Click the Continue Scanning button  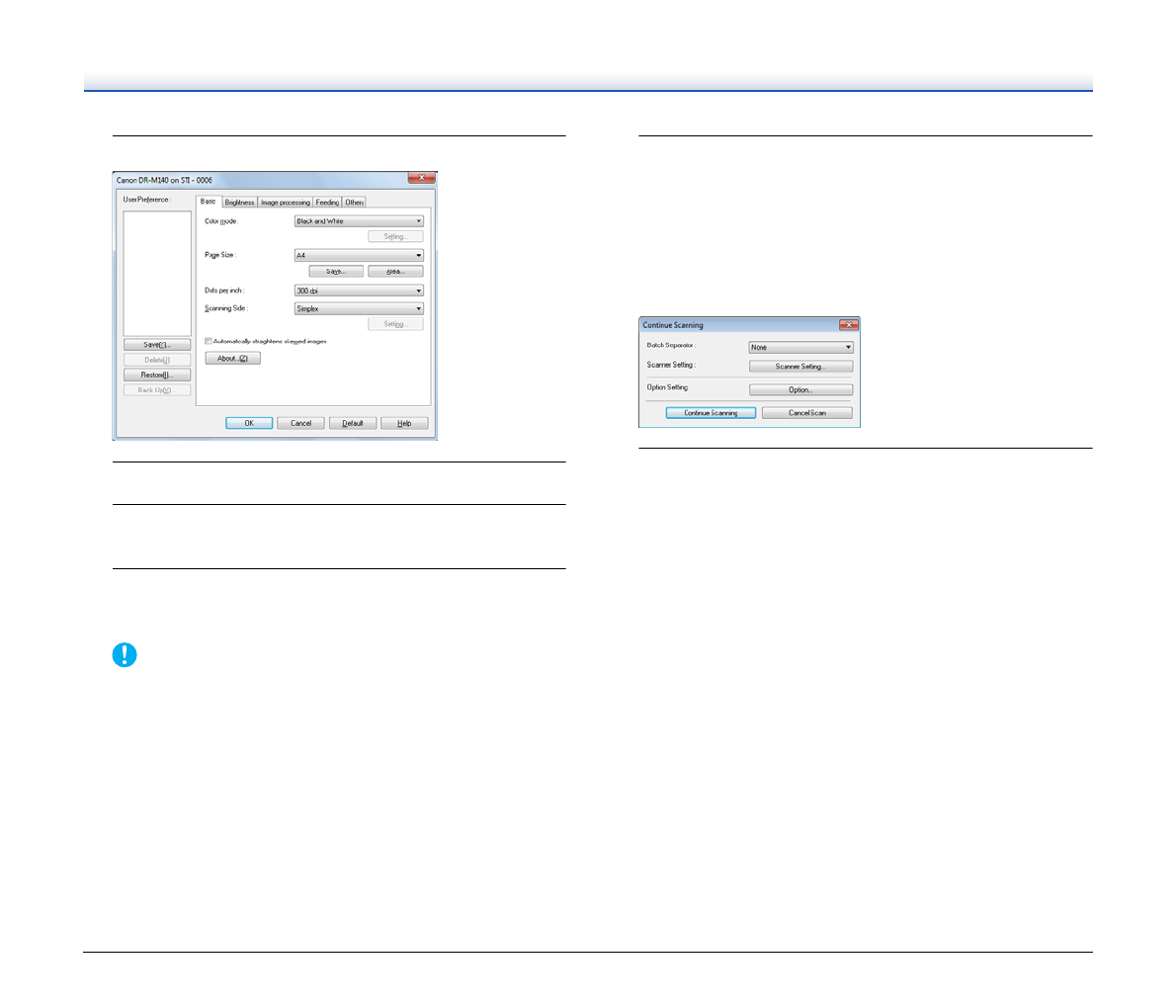711,413
